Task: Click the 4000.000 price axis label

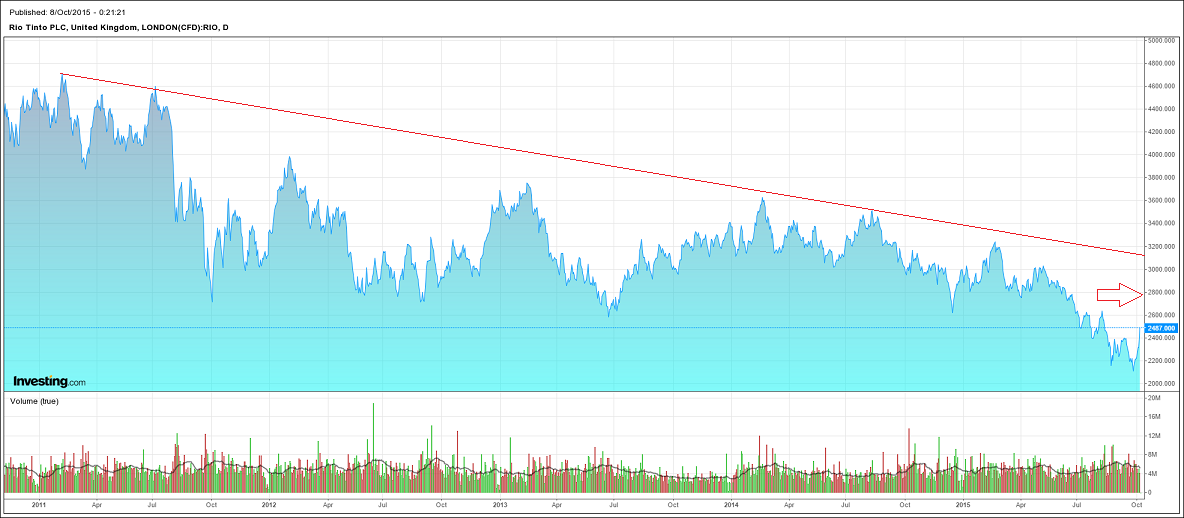Action: coord(1161,155)
